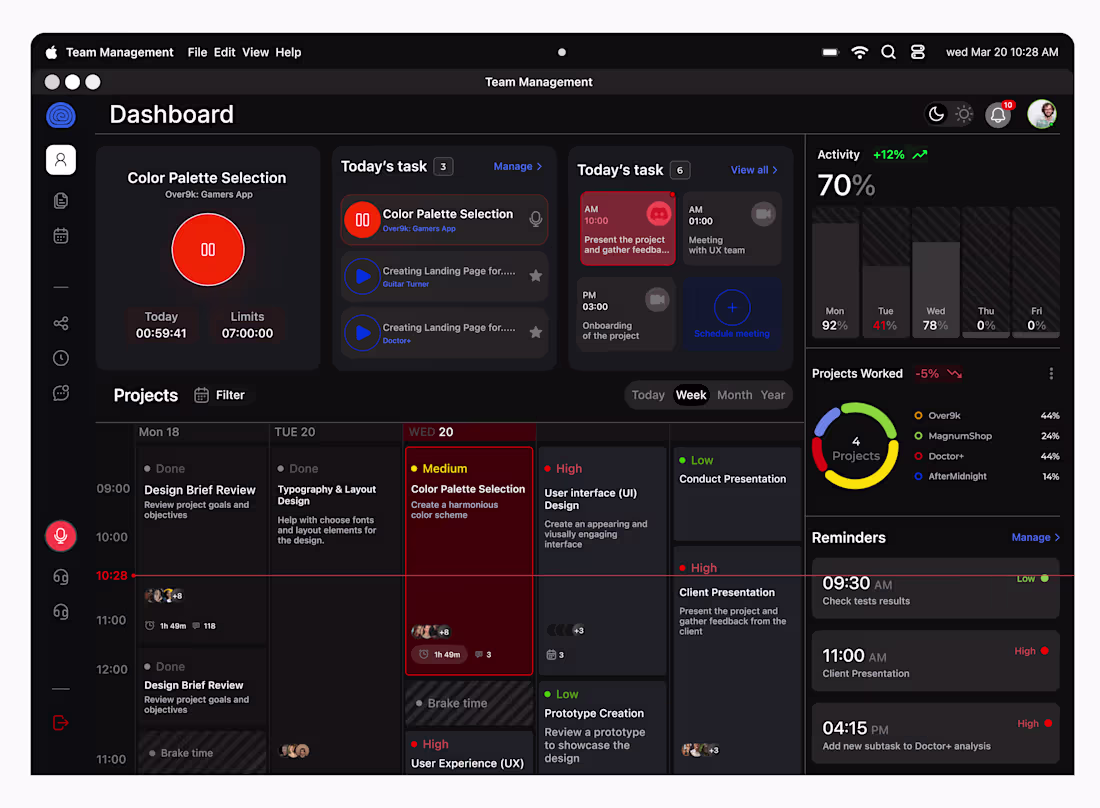Viewport: 1100px width, 808px height.
Task: Click microphone icon on Color Palette Selection task
Action: click(x=536, y=220)
